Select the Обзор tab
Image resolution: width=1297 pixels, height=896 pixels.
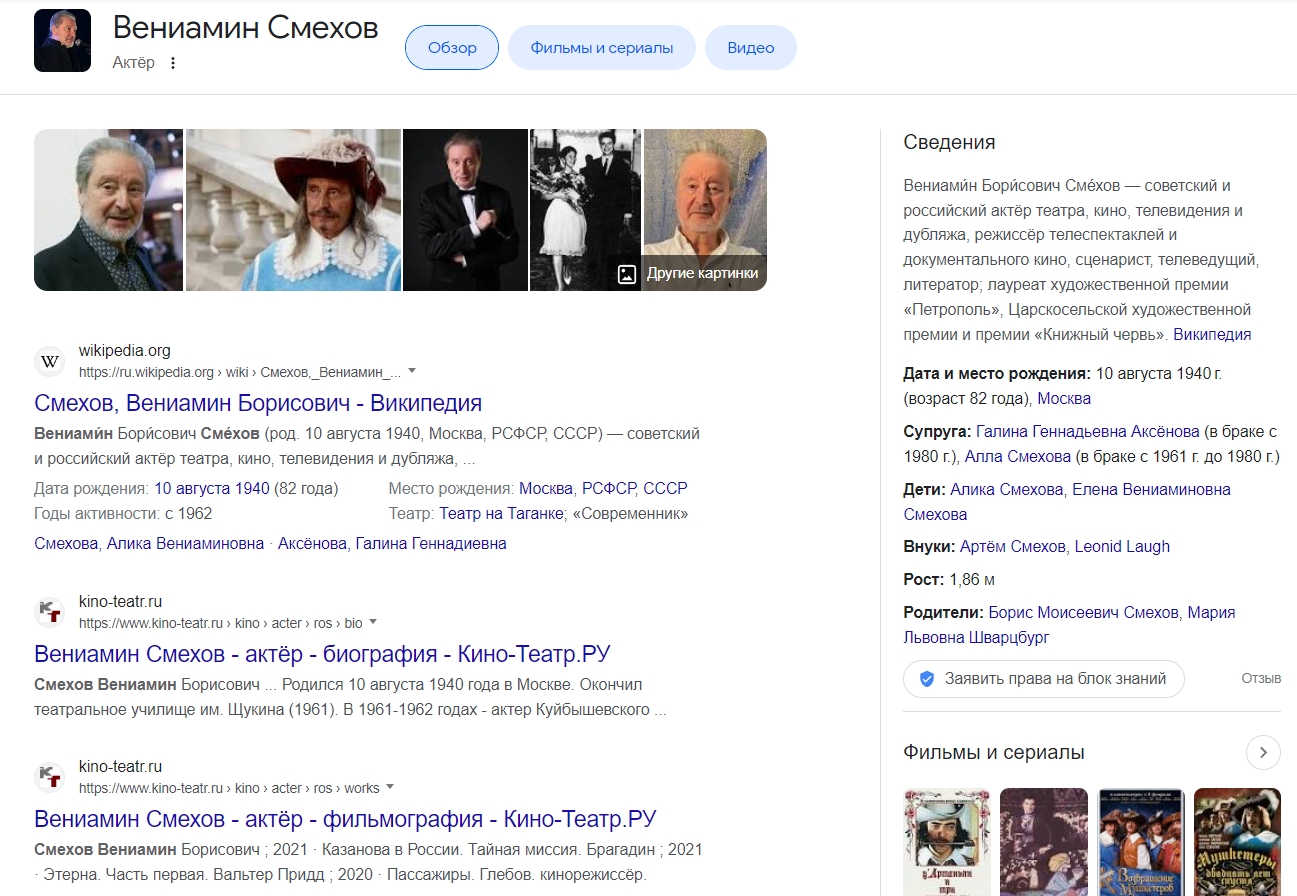(x=452, y=48)
